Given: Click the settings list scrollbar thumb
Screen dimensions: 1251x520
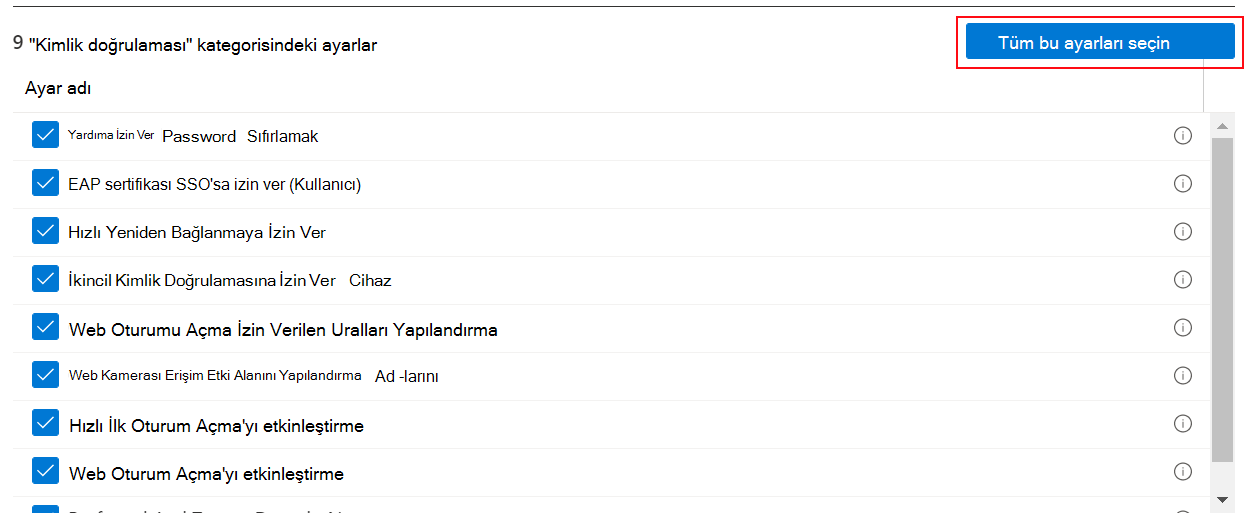Looking at the screenshot, I should pyautogui.click(x=1222, y=300).
